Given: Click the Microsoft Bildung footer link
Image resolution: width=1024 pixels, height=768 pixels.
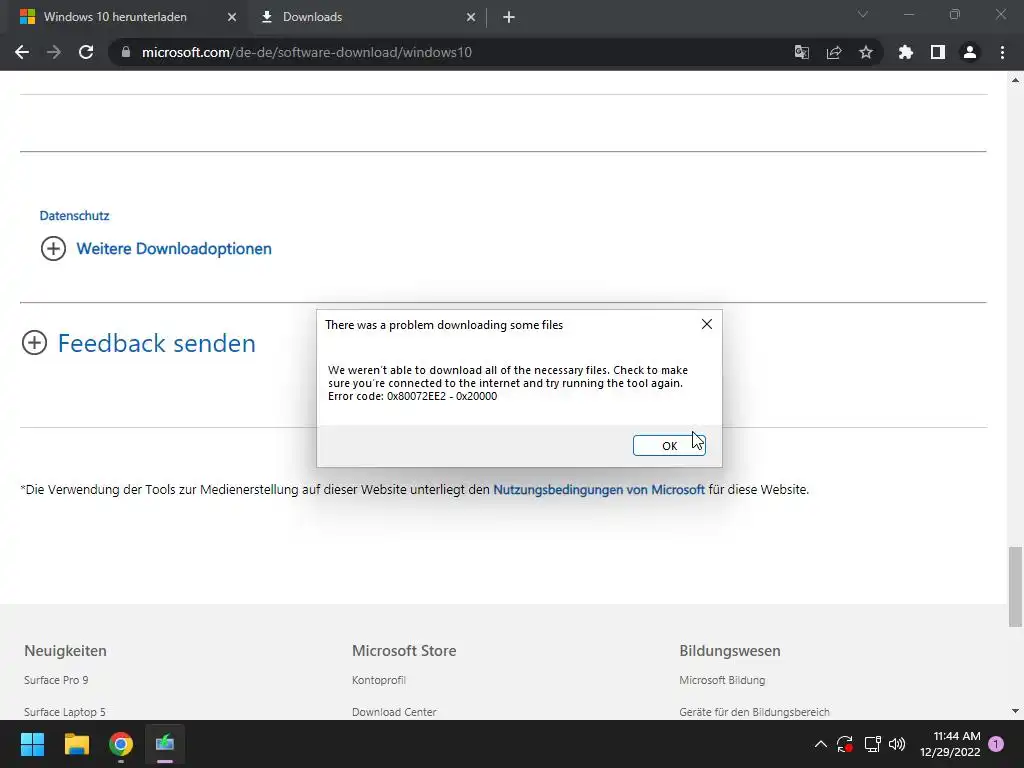Looking at the screenshot, I should pyautogui.click(x=722, y=680).
